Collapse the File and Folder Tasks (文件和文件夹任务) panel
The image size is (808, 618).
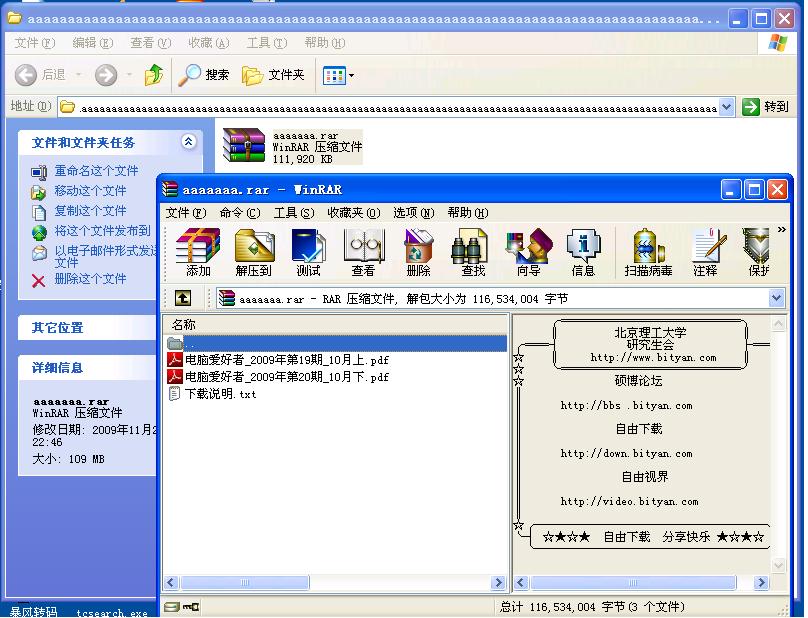point(189,141)
